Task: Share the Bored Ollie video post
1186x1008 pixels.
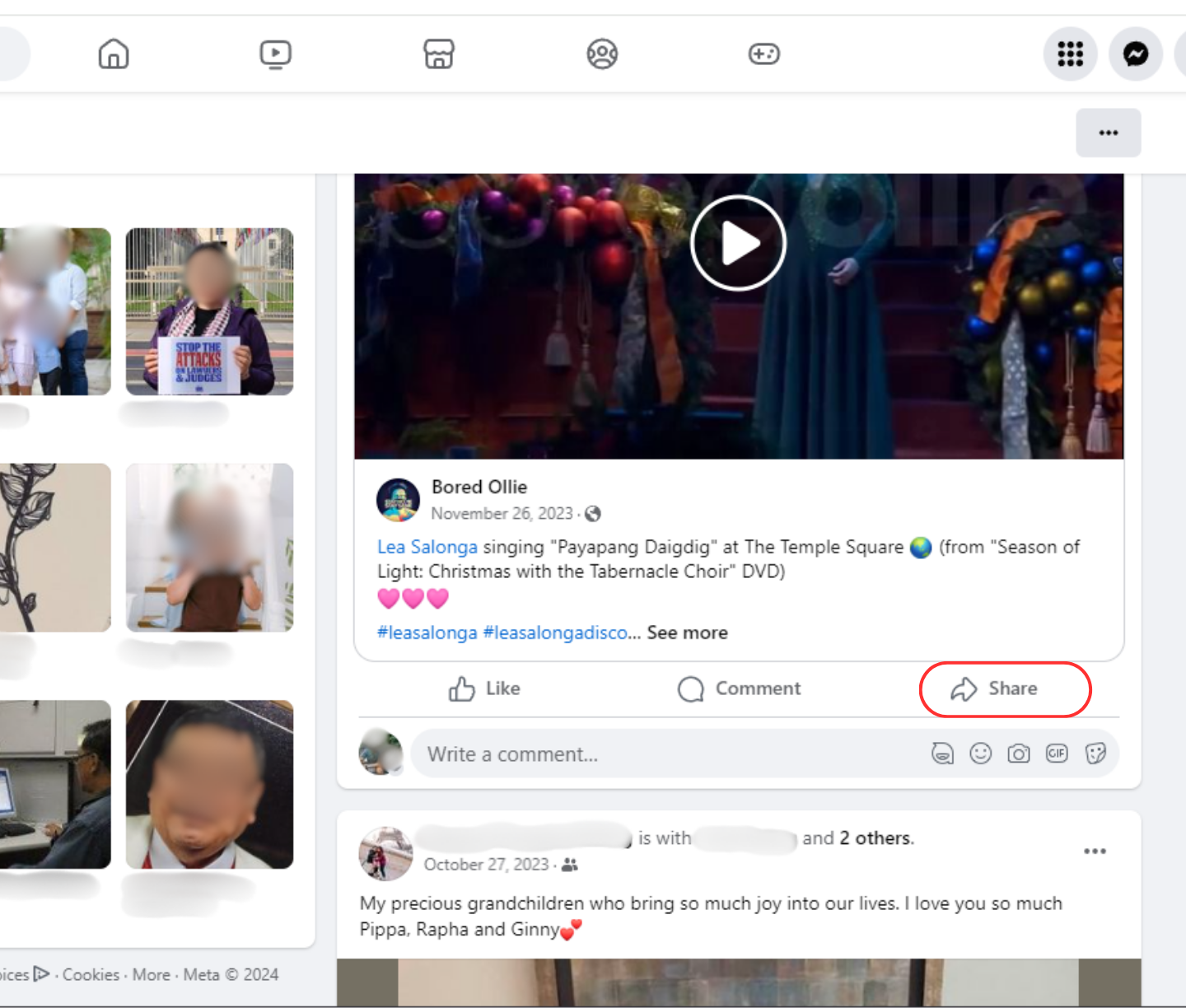Action: click(x=995, y=688)
